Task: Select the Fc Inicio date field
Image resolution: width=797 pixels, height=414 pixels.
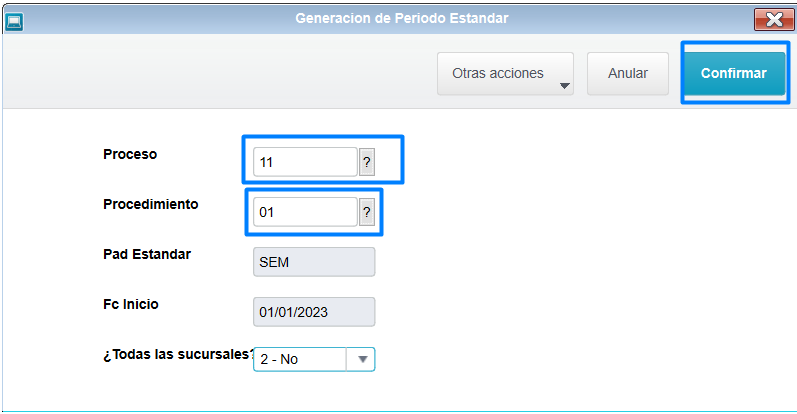Action: 314,312
